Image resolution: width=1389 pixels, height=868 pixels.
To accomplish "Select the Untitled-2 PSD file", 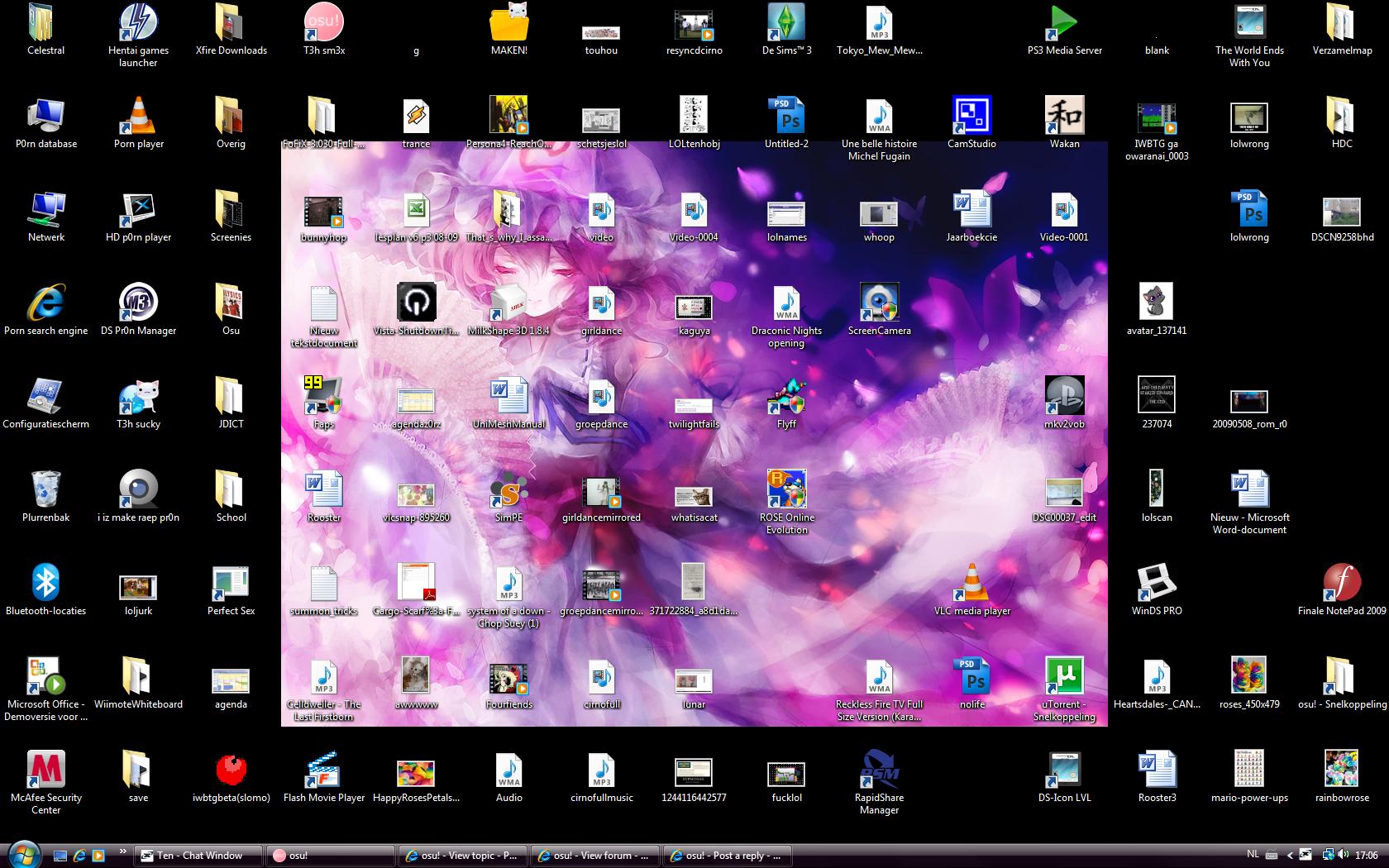I will point(787,124).
